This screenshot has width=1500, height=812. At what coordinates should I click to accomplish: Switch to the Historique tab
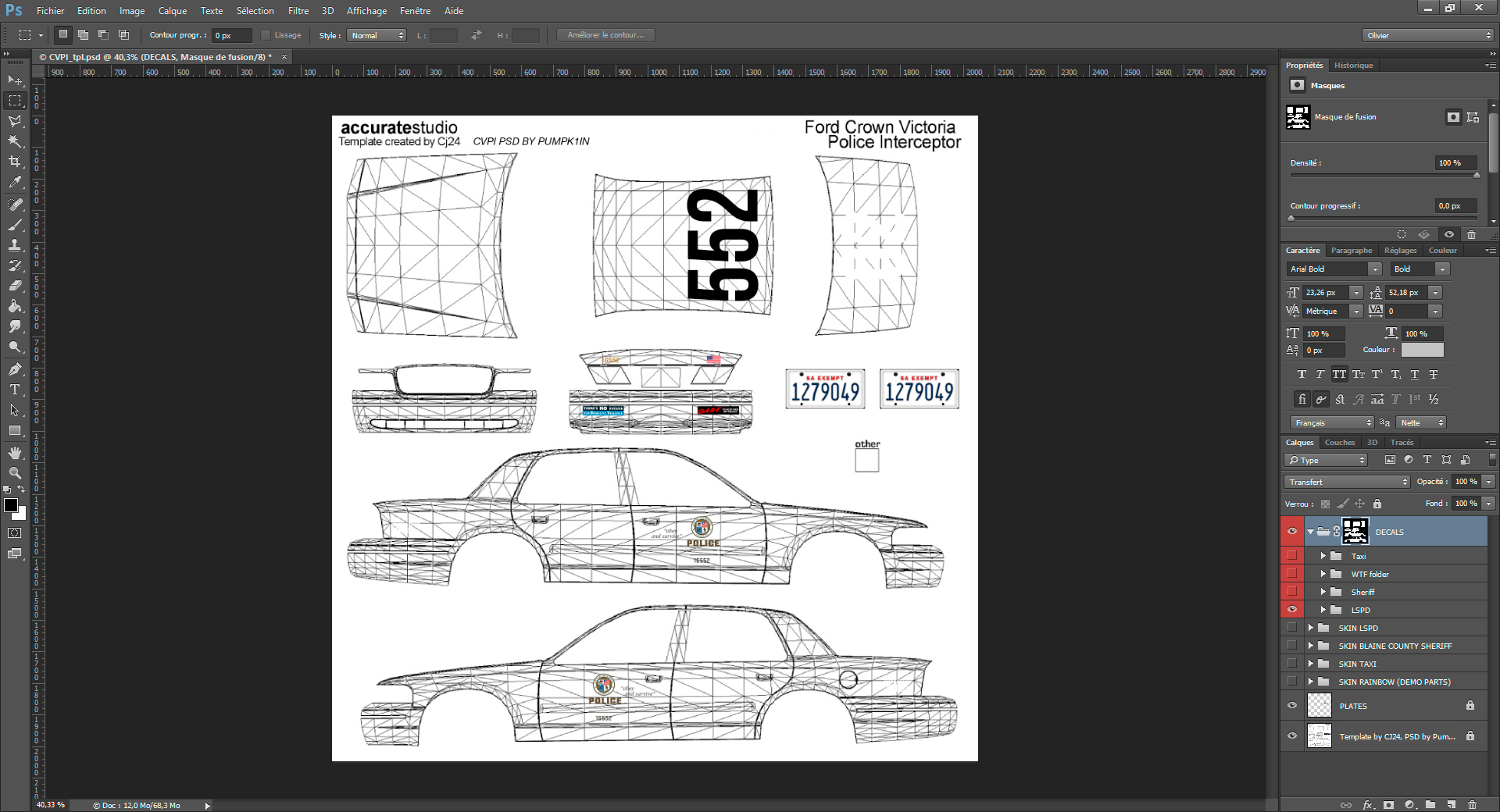click(x=1353, y=66)
